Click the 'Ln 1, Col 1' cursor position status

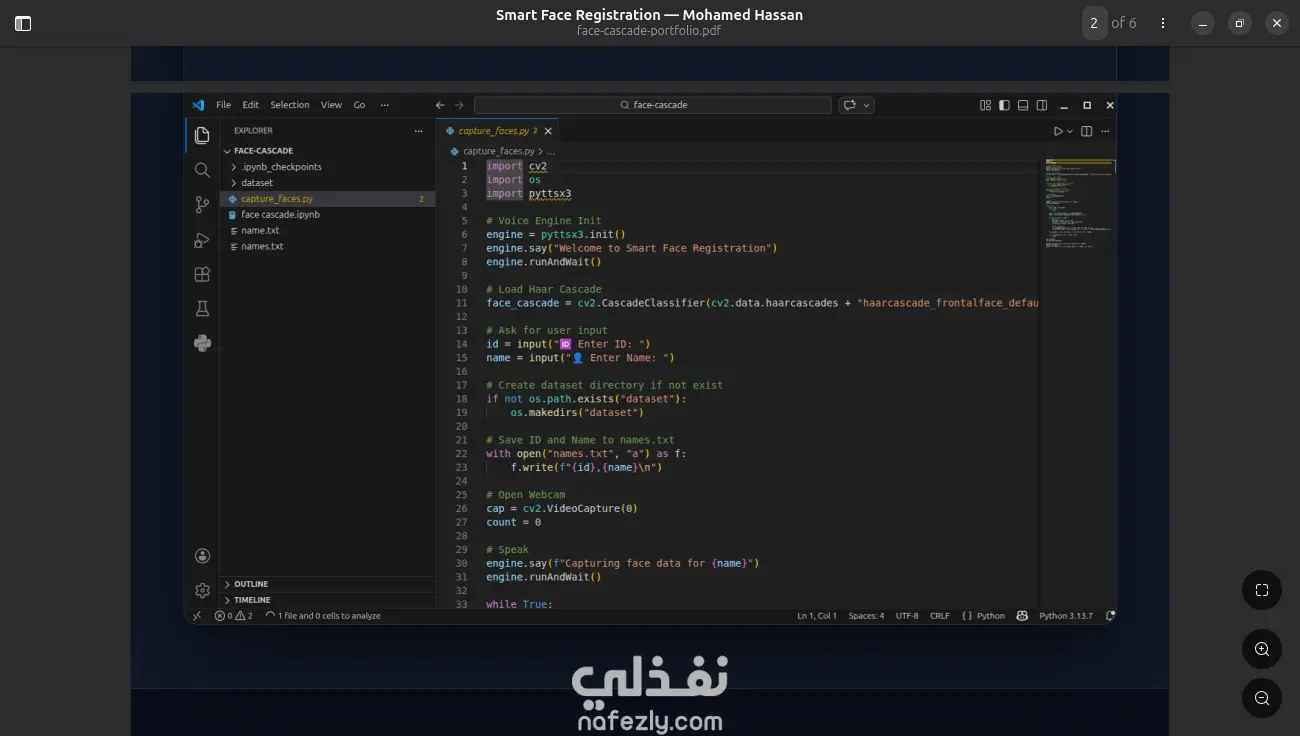click(817, 616)
